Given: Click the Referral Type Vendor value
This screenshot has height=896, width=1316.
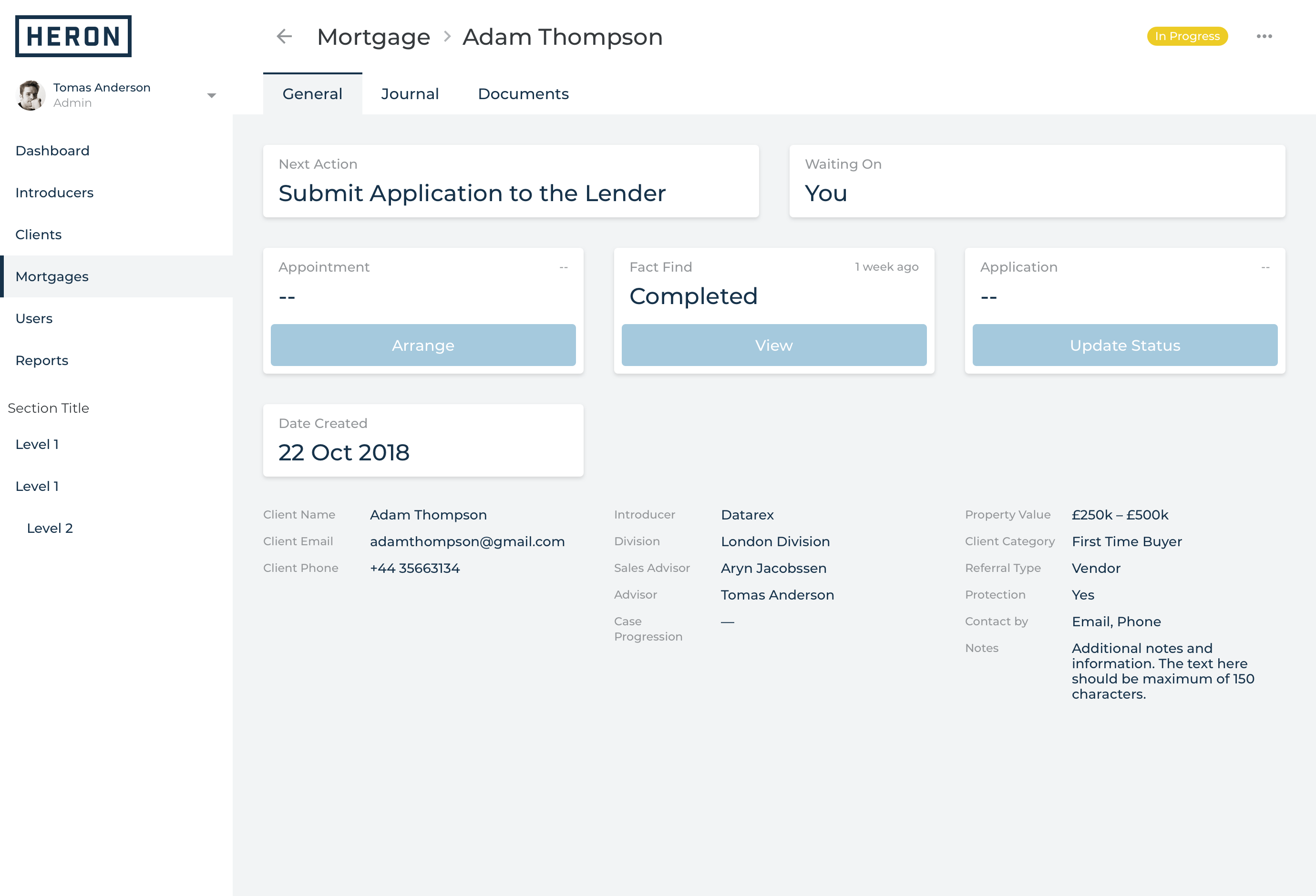Looking at the screenshot, I should click(1096, 568).
